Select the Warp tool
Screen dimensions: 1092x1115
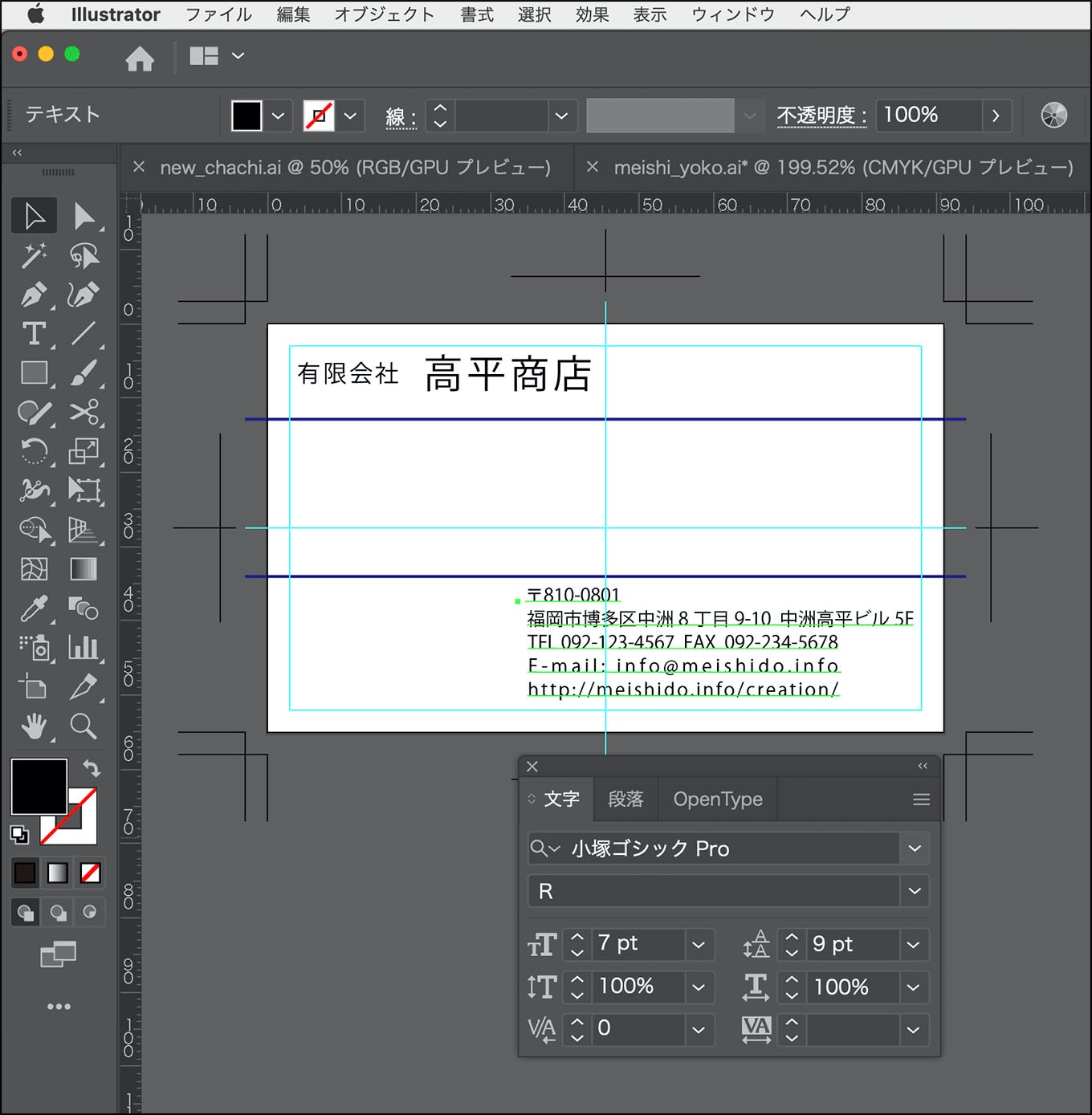tap(34, 490)
